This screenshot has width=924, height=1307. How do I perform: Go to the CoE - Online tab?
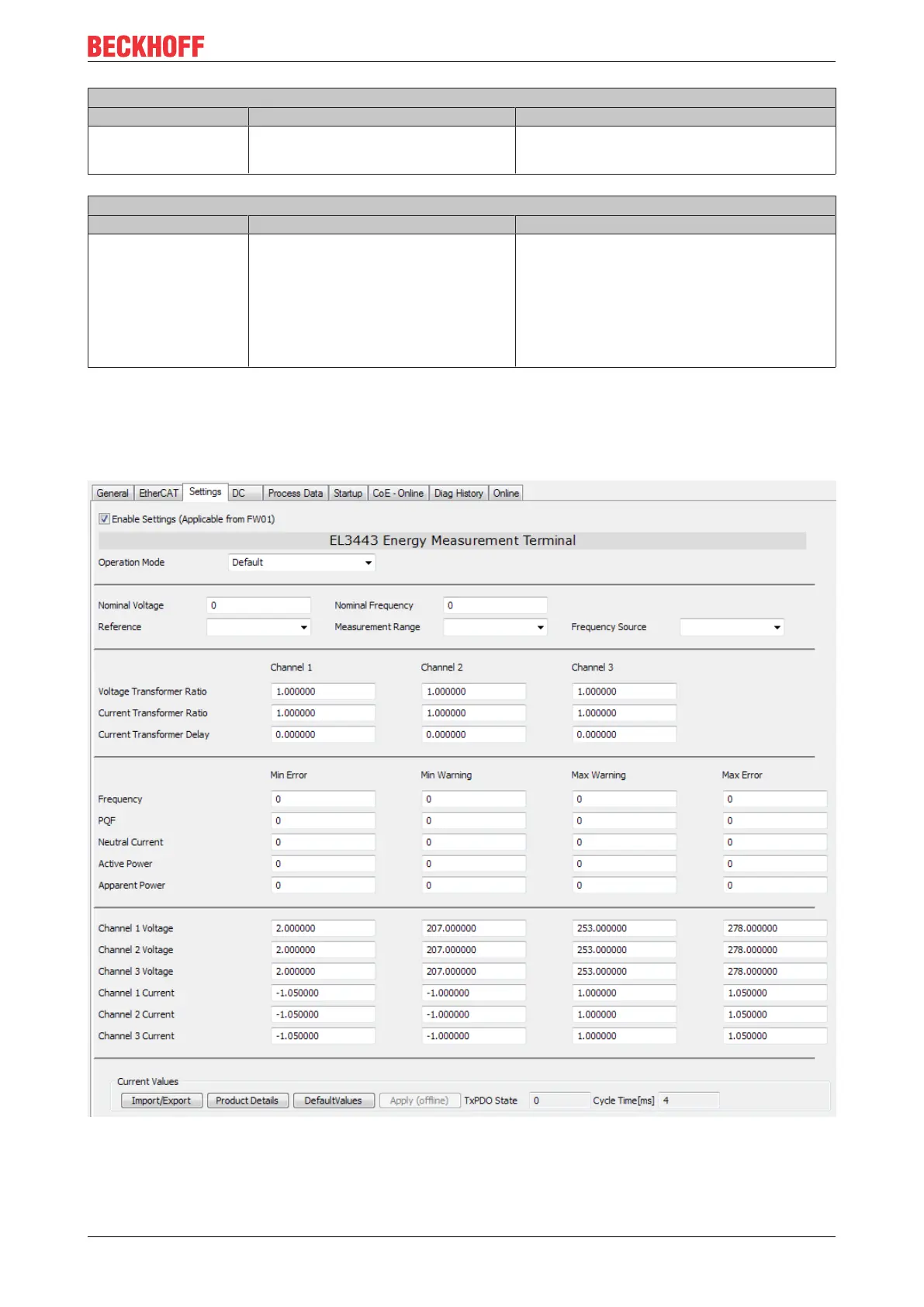398,493
